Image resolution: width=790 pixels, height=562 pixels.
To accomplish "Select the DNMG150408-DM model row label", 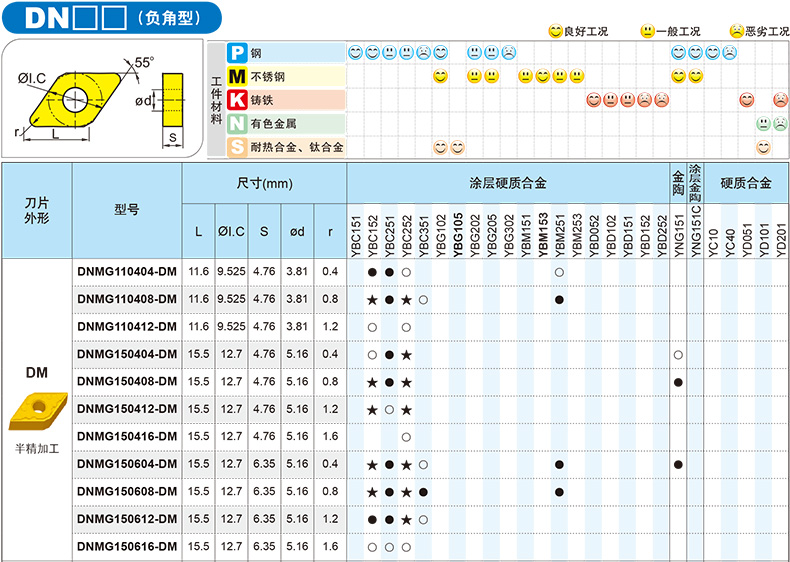I will tap(127, 382).
